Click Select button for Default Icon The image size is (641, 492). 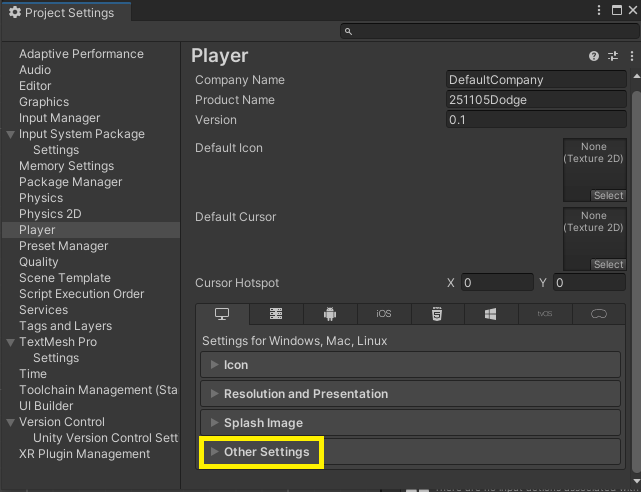(608, 196)
